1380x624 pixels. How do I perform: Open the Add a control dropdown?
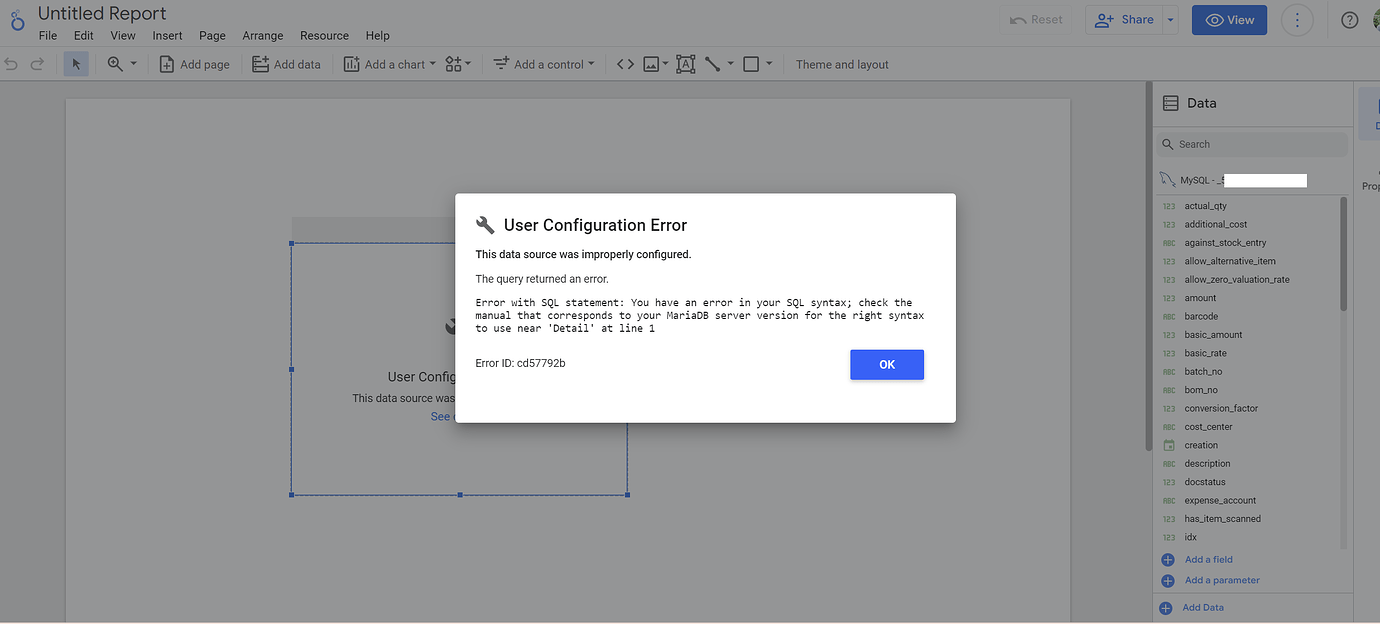(x=543, y=63)
